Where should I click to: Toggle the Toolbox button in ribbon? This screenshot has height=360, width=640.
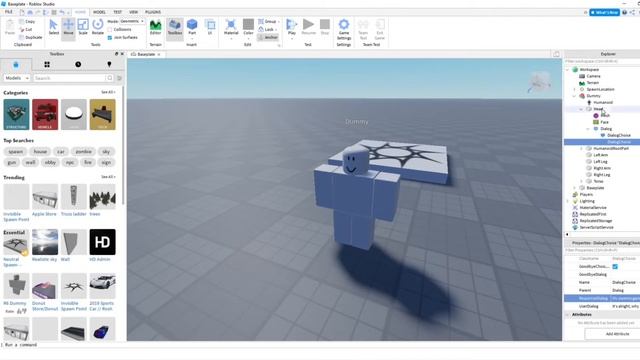coord(175,28)
